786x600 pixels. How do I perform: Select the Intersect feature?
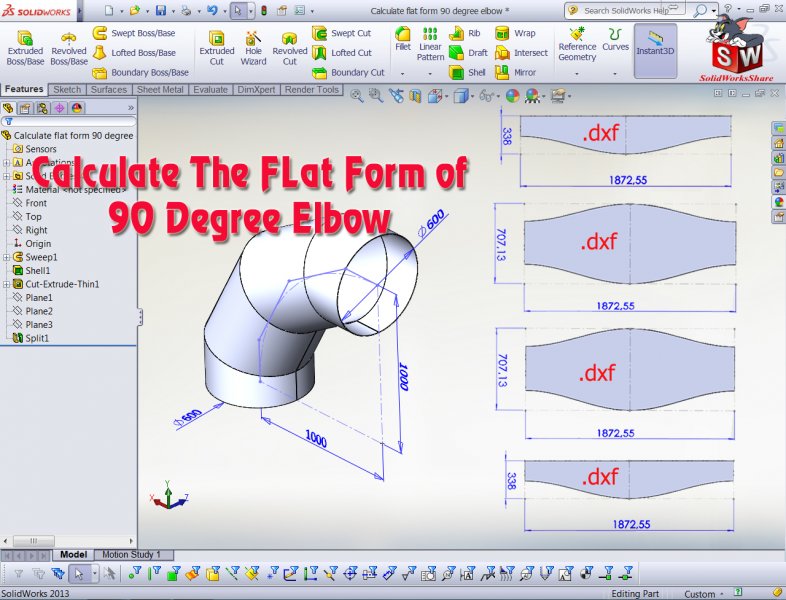(x=521, y=53)
